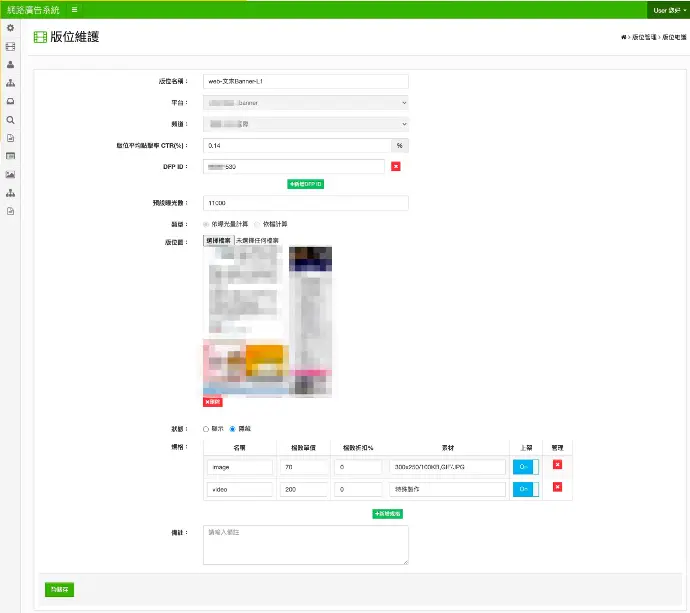Open the 平台 platform dropdown
690x613 pixels.
(x=305, y=102)
